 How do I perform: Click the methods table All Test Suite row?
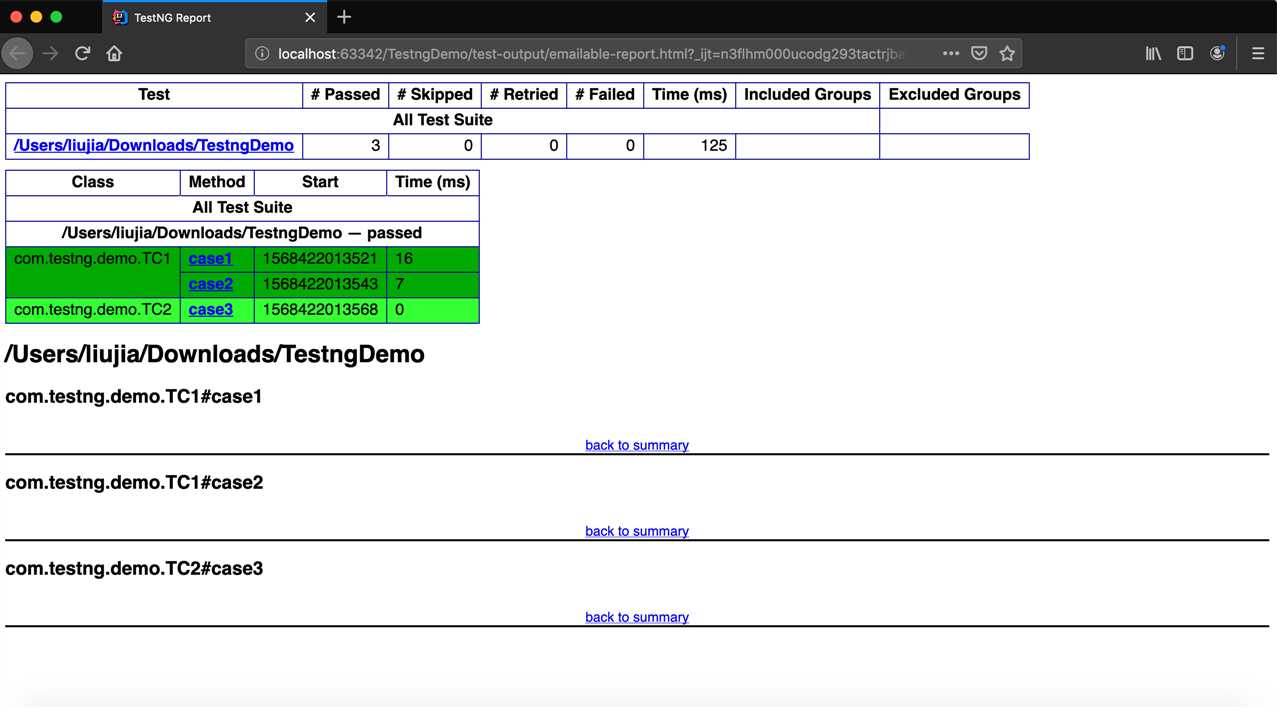point(242,208)
